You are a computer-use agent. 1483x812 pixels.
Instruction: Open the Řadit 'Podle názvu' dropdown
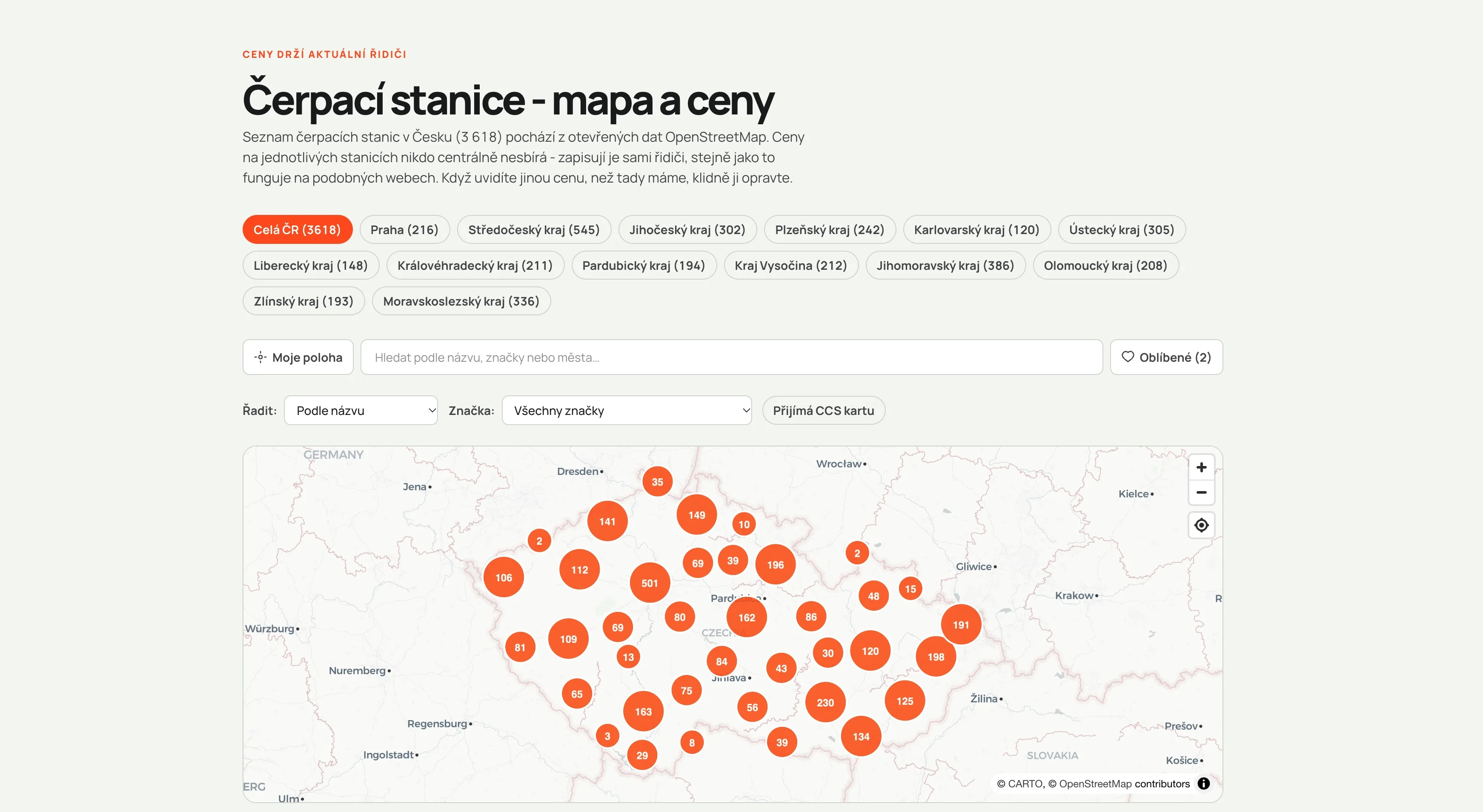pos(361,410)
